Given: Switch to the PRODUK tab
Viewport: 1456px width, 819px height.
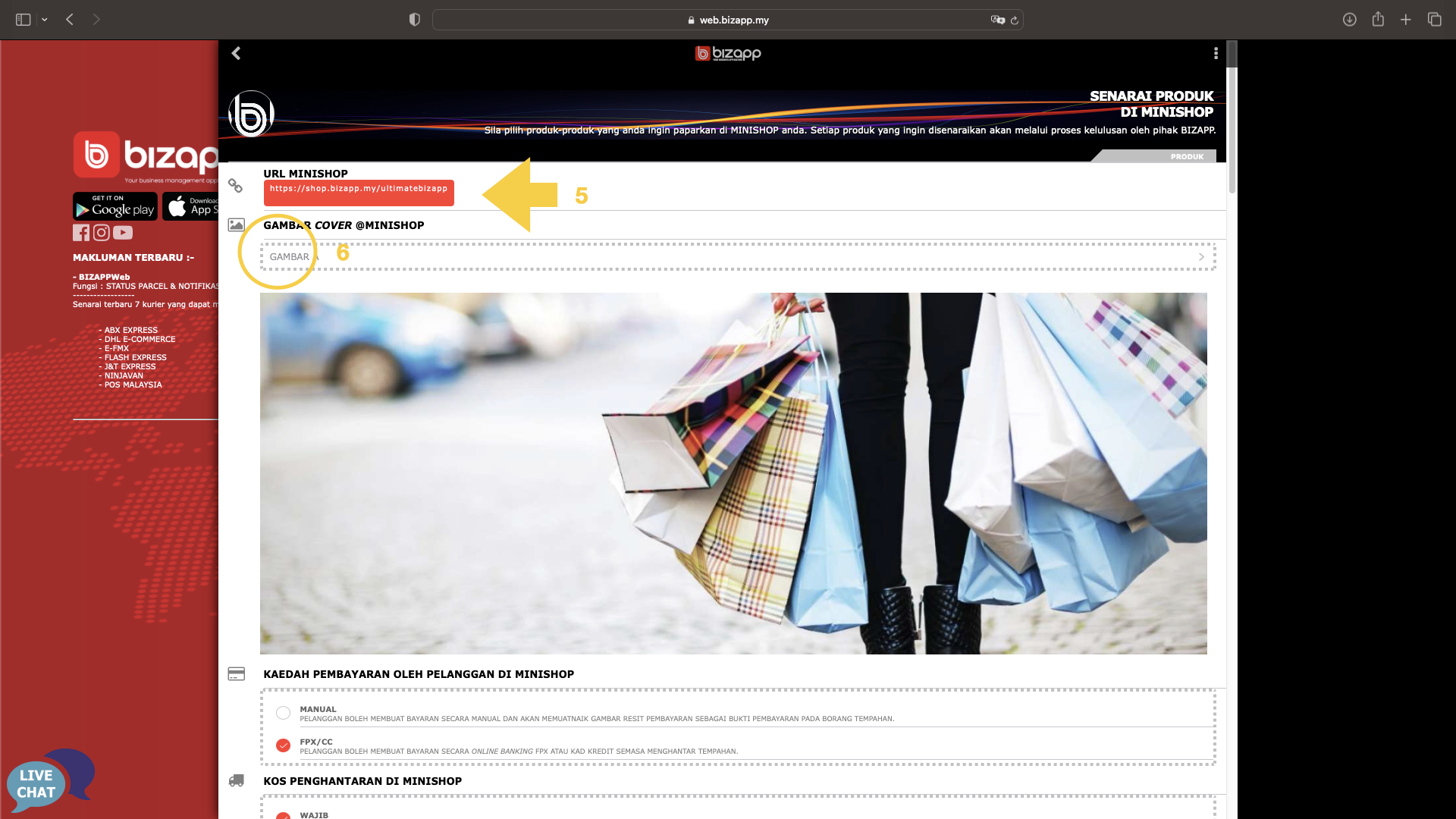Looking at the screenshot, I should pos(1187,157).
